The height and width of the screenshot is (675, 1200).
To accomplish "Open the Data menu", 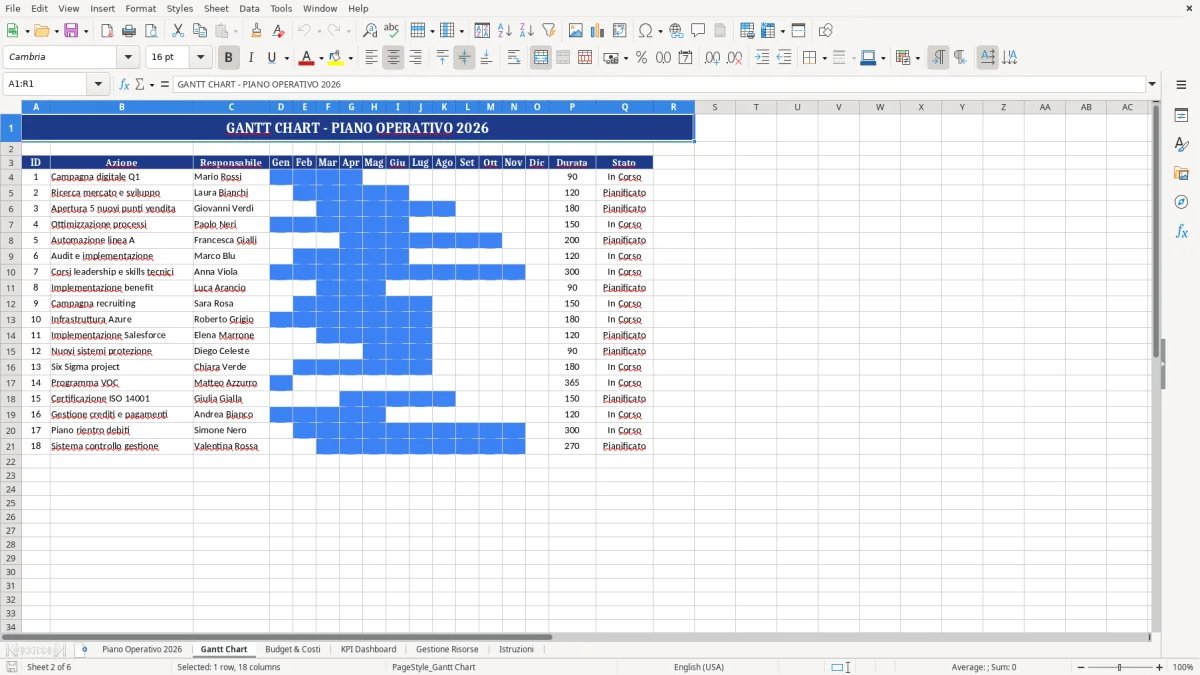I will pos(249,8).
